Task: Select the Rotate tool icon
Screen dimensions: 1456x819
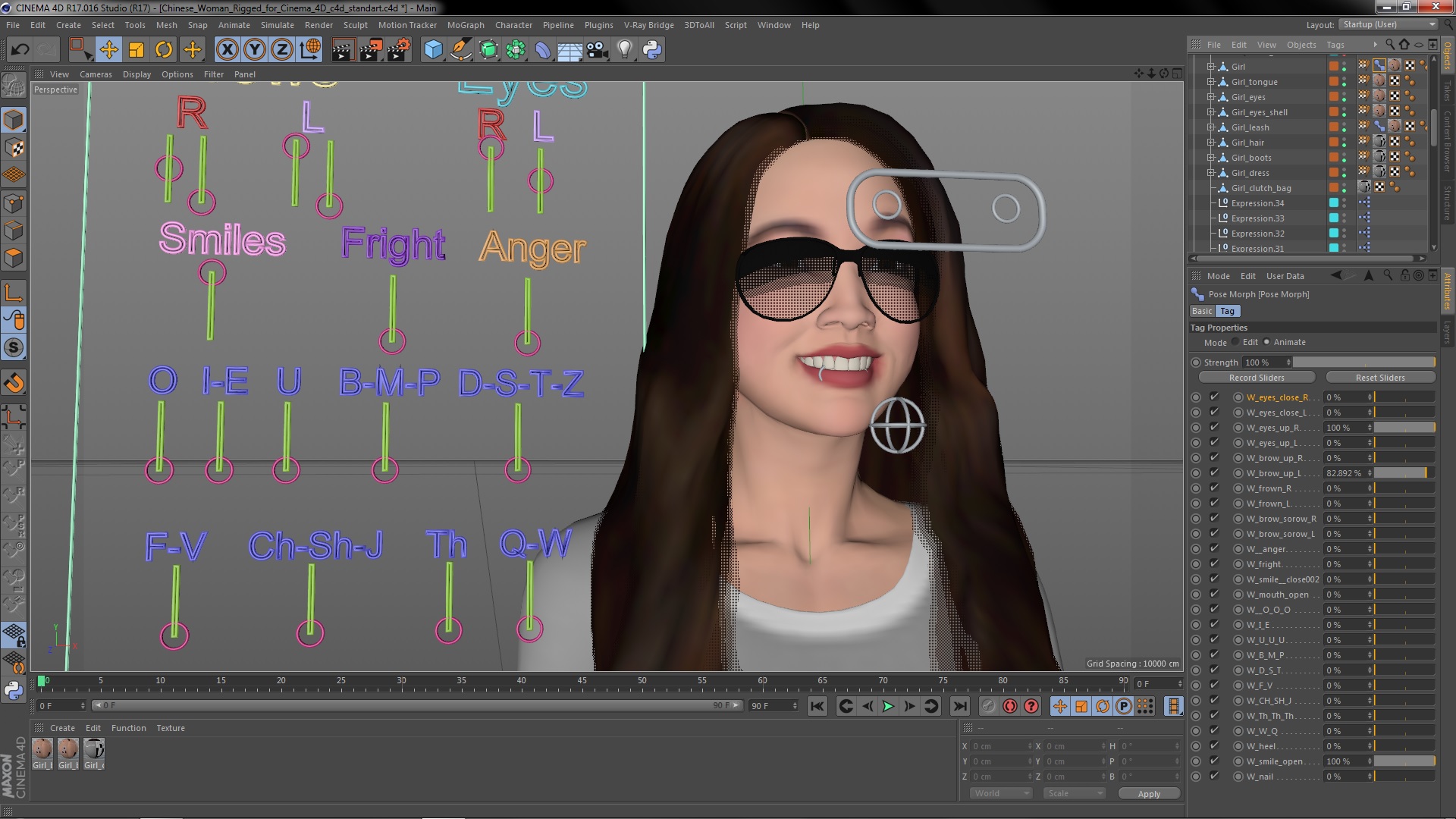Action: 164,50
